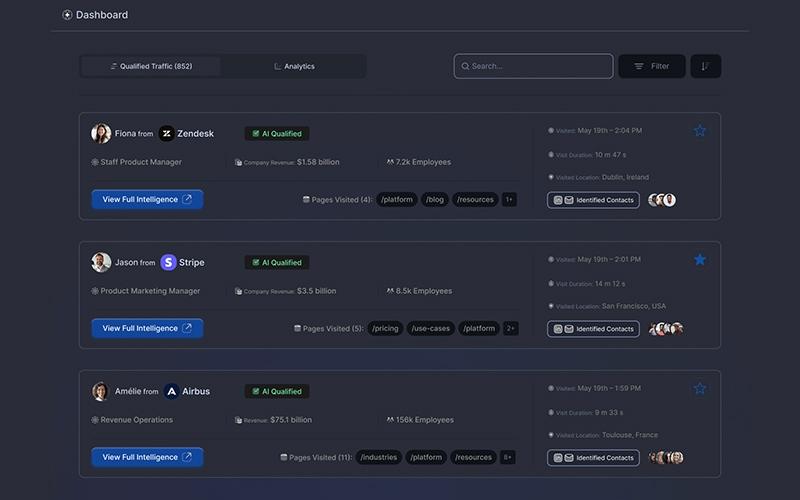This screenshot has height=500, width=800.
Task: Open Identified Contacts for Stripe
Action: tap(593, 329)
